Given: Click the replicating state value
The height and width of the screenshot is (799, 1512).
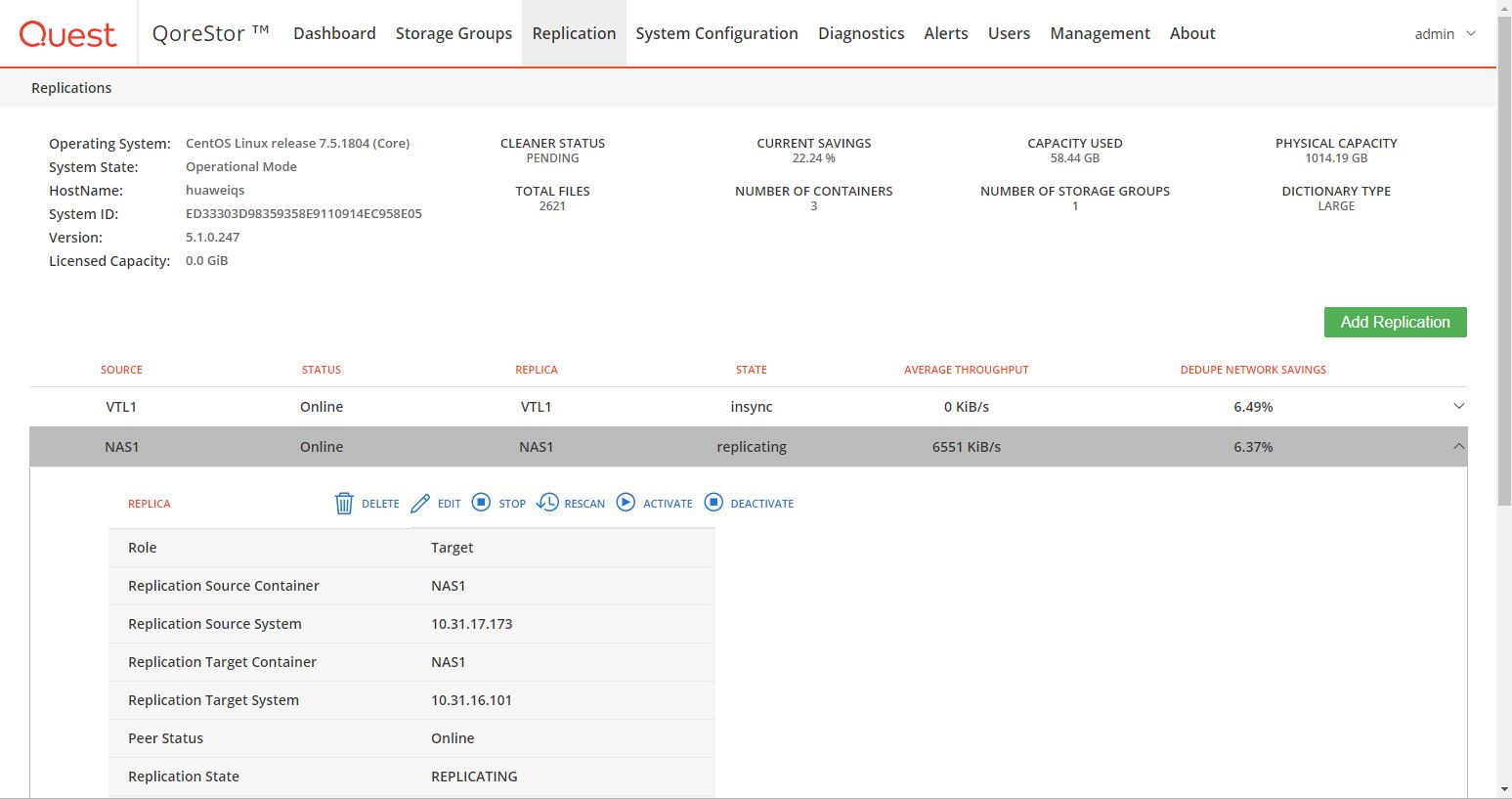Looking at the screenshot, I should pyautogui.click(x=752, y=447).
